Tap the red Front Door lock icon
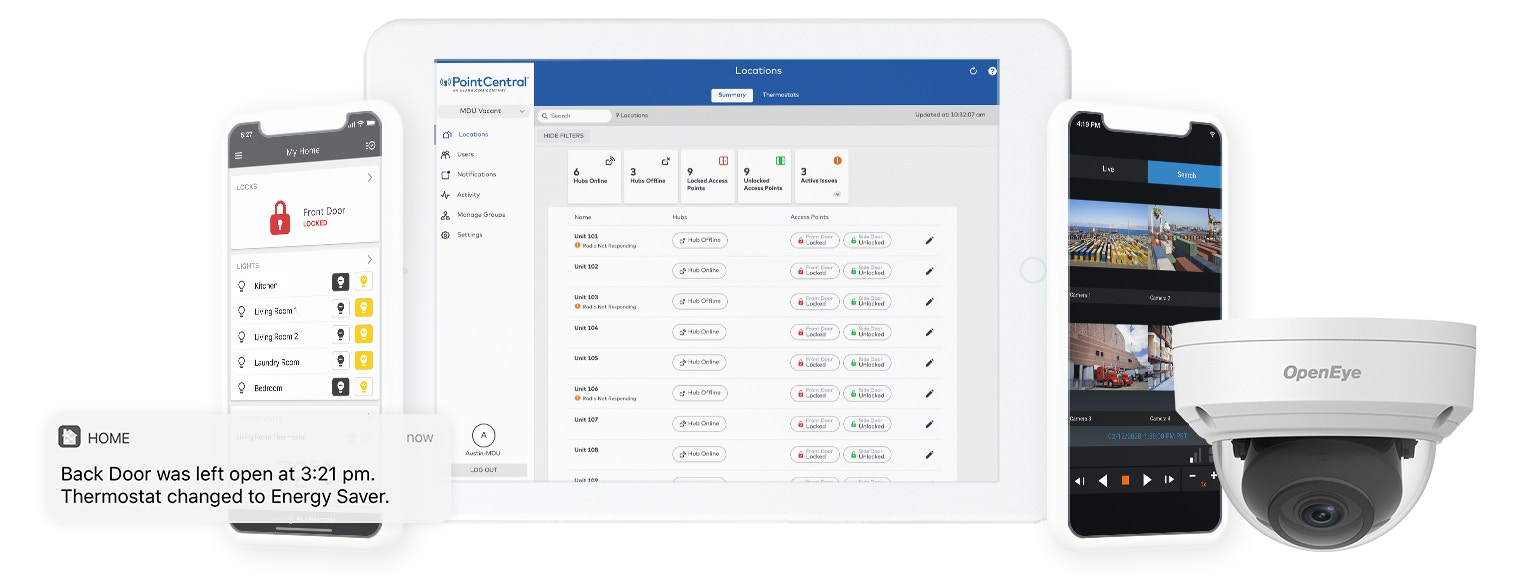 point(280,218)
